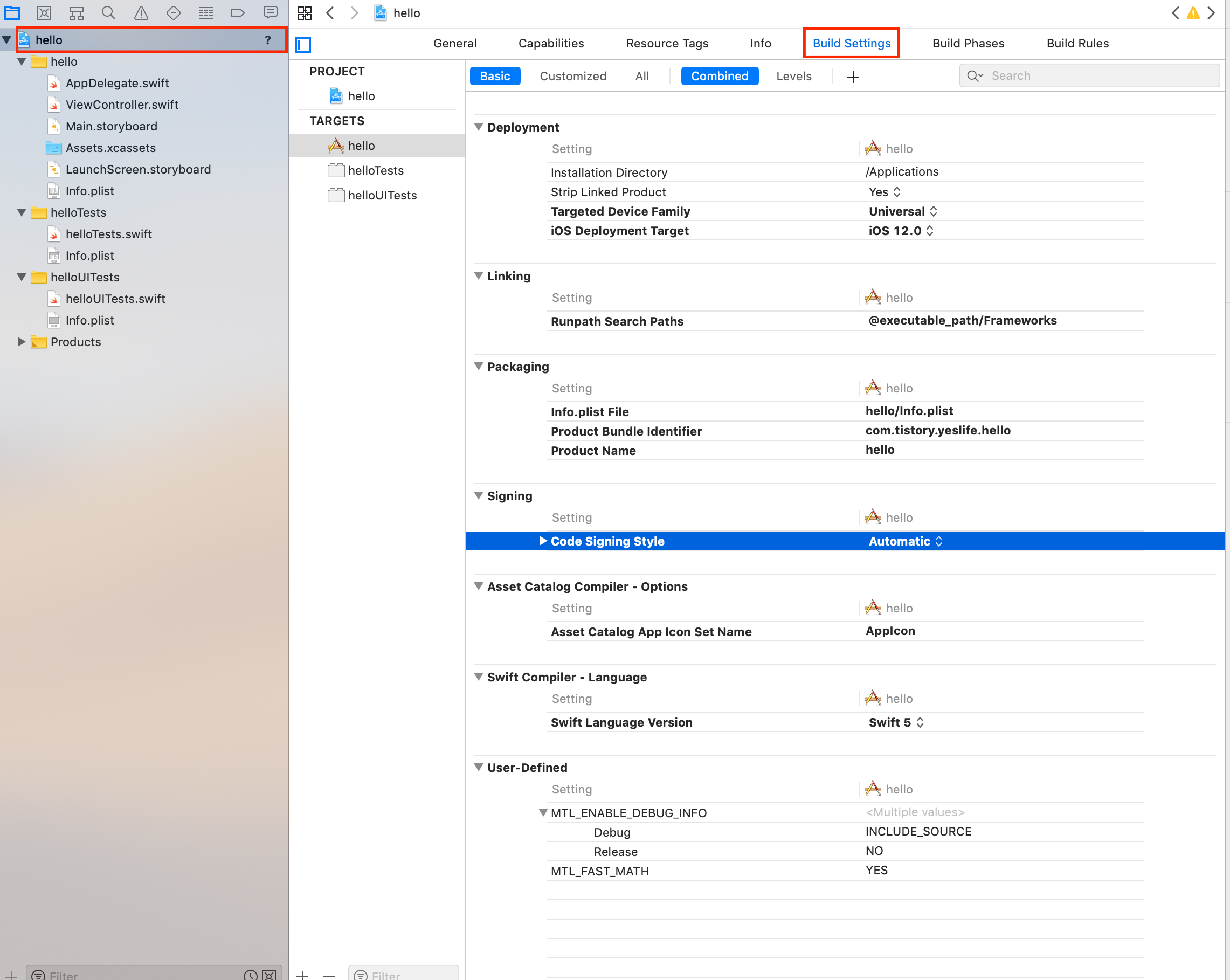
Task: Click the related items grid icon
Action: click(x=305, y=13)
